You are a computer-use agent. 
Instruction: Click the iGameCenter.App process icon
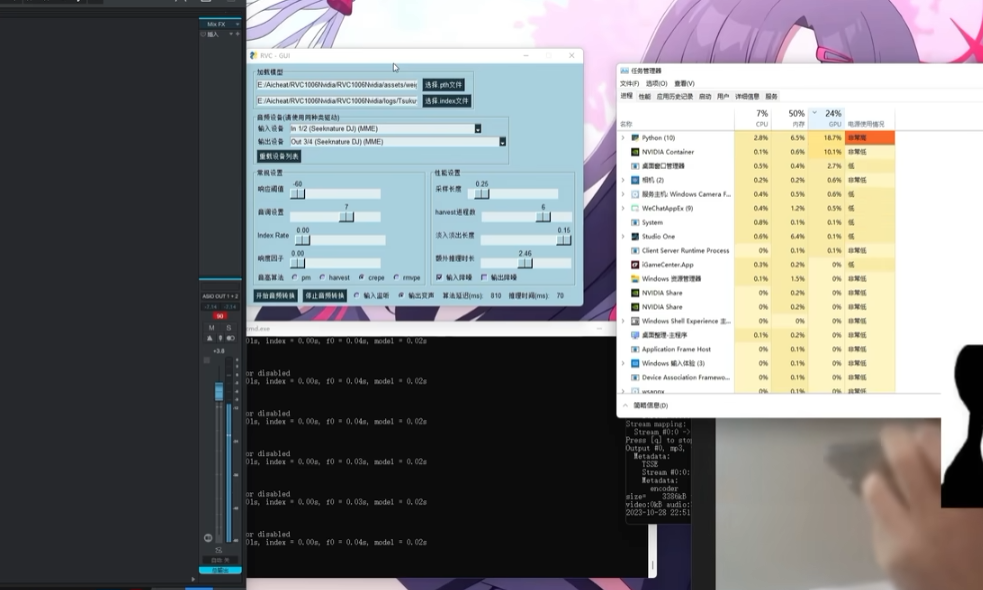(x=634, y=265)
